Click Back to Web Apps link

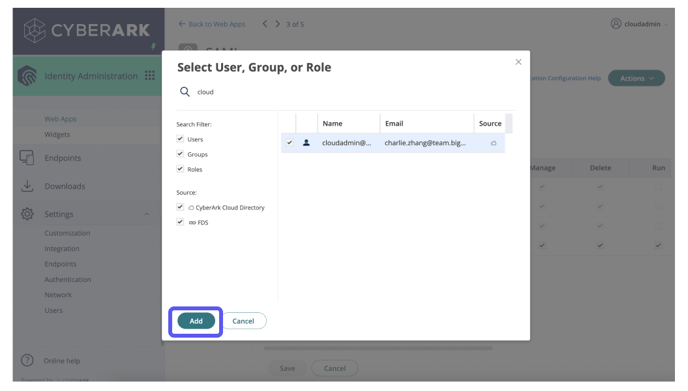click(212, 24)
